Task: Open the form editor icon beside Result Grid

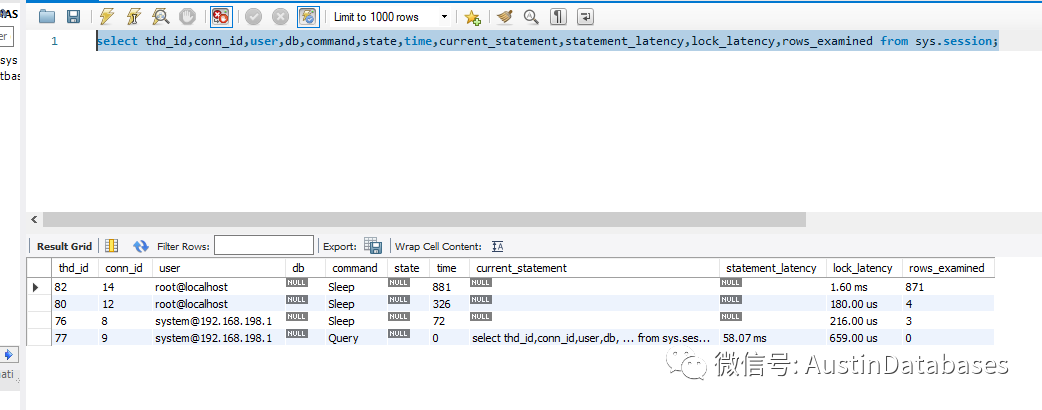Action: coord(112,246)
